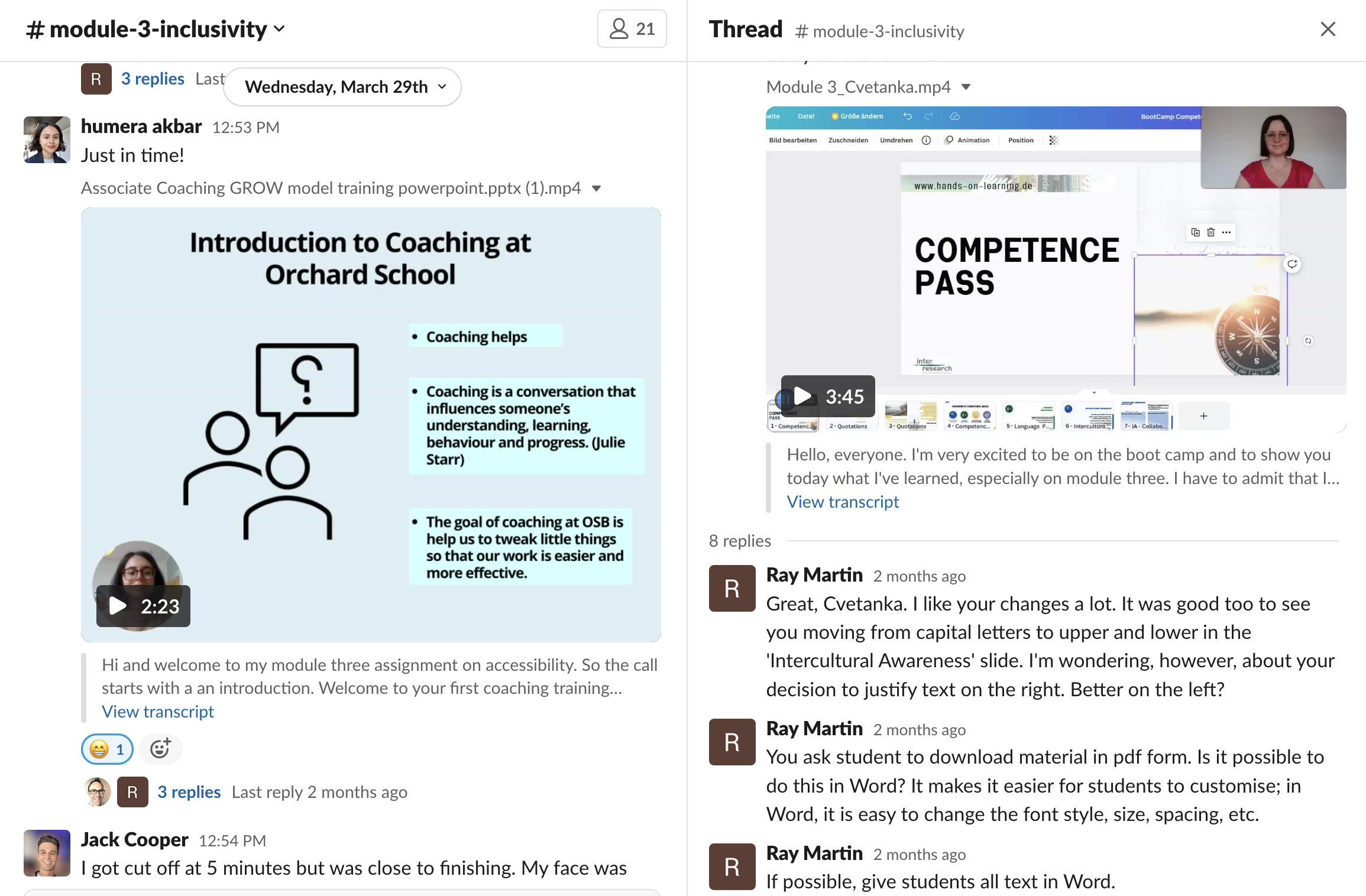Click Jack Cooper's avatar photo
Screen dimensions: 1366x896
pos(47,853)
